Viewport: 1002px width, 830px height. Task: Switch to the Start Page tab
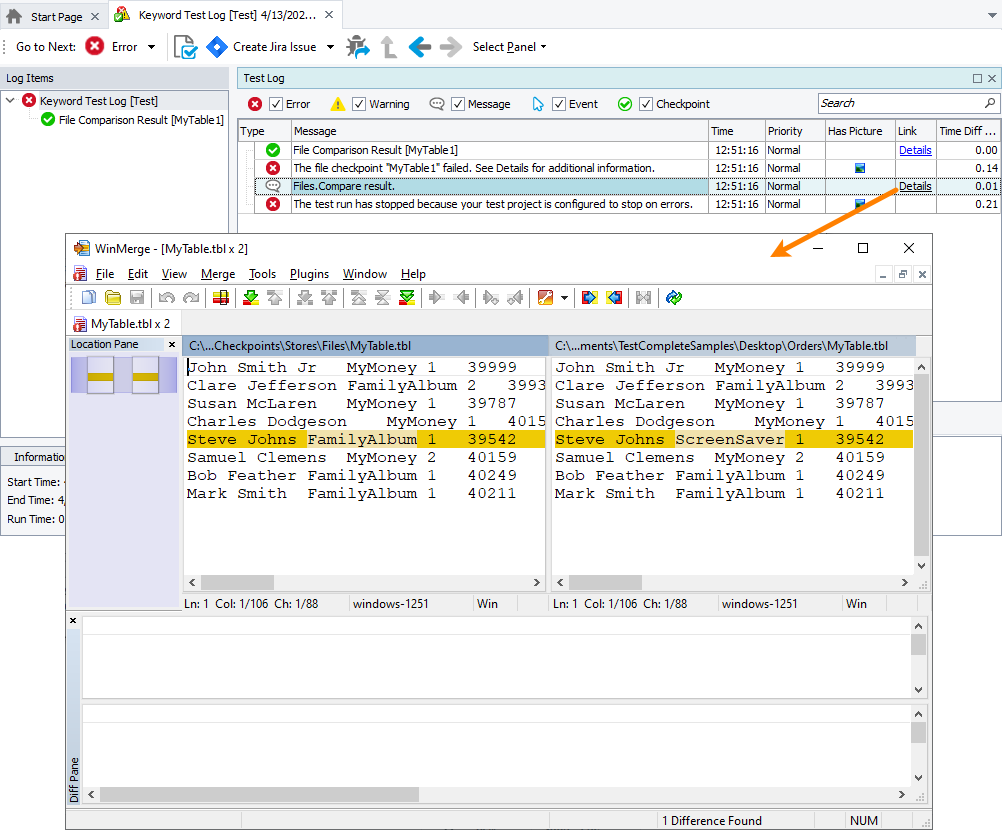coord(54,15)
